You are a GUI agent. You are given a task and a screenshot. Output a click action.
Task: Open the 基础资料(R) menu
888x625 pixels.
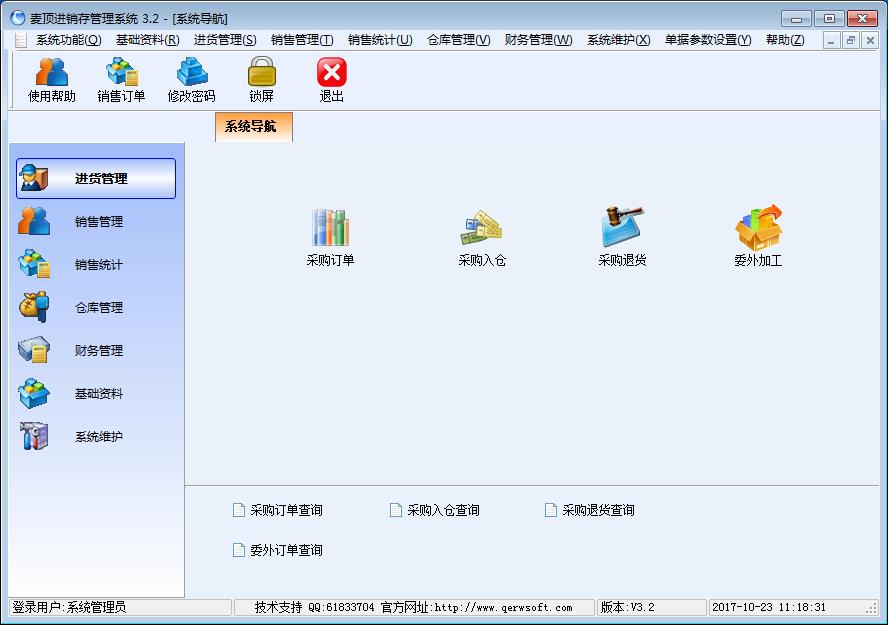coord(147,40)
